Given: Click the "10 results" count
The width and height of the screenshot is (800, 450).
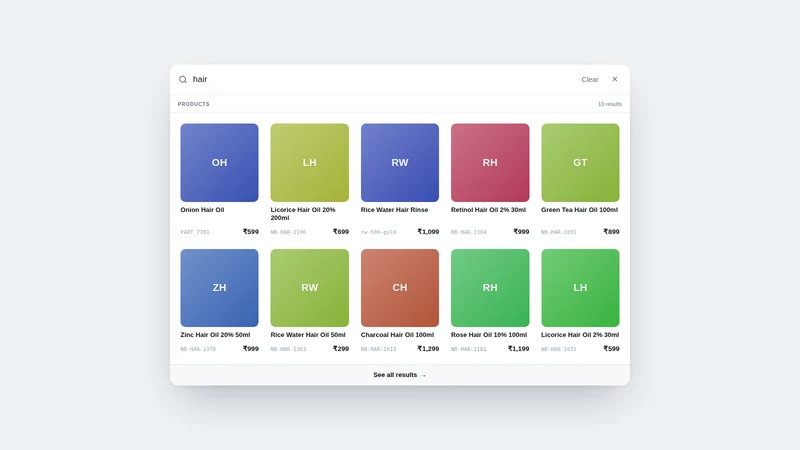Looking at the screenshot, I should [x=610, y=104].
